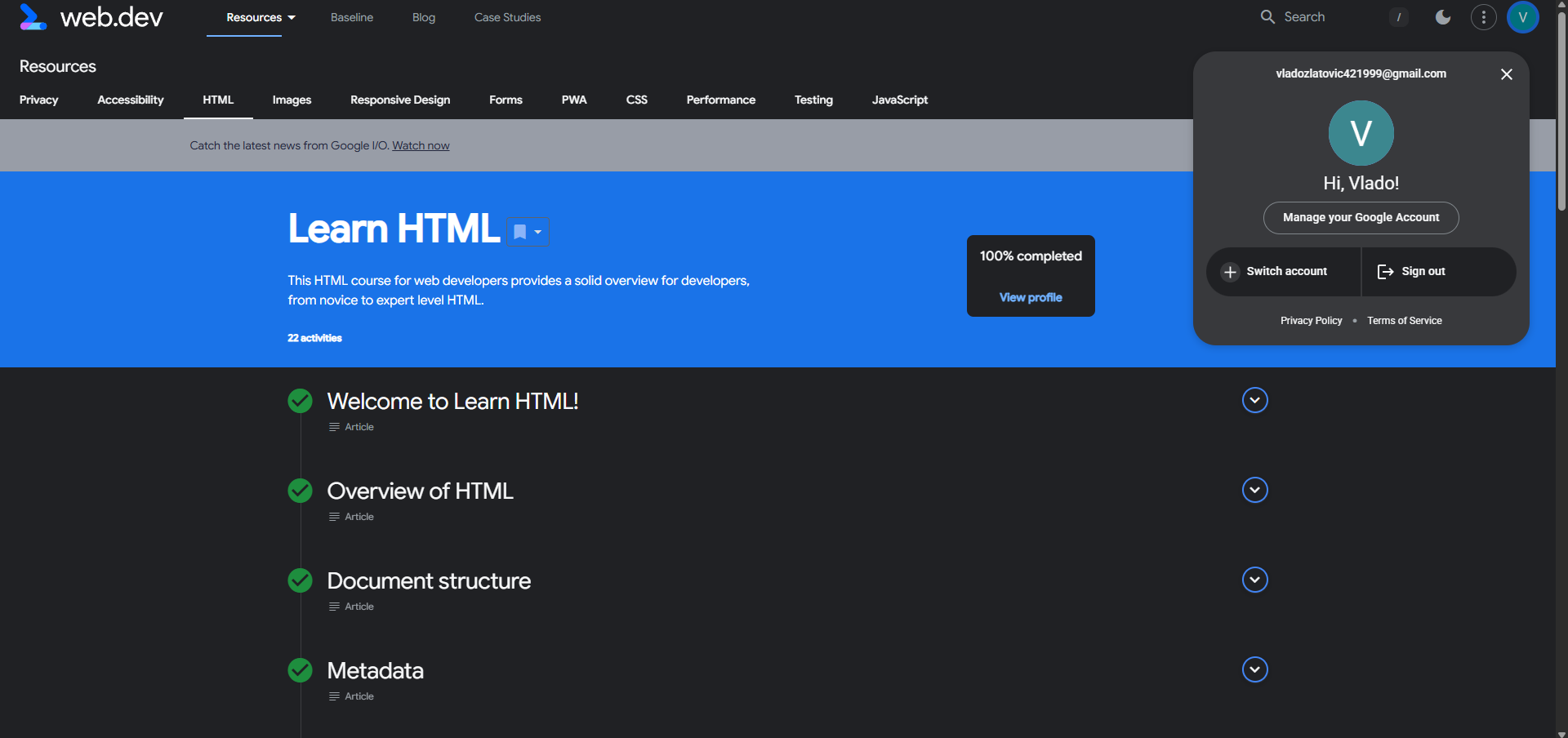
Task: Open the Blog nav link
Action: coord(424,17)
